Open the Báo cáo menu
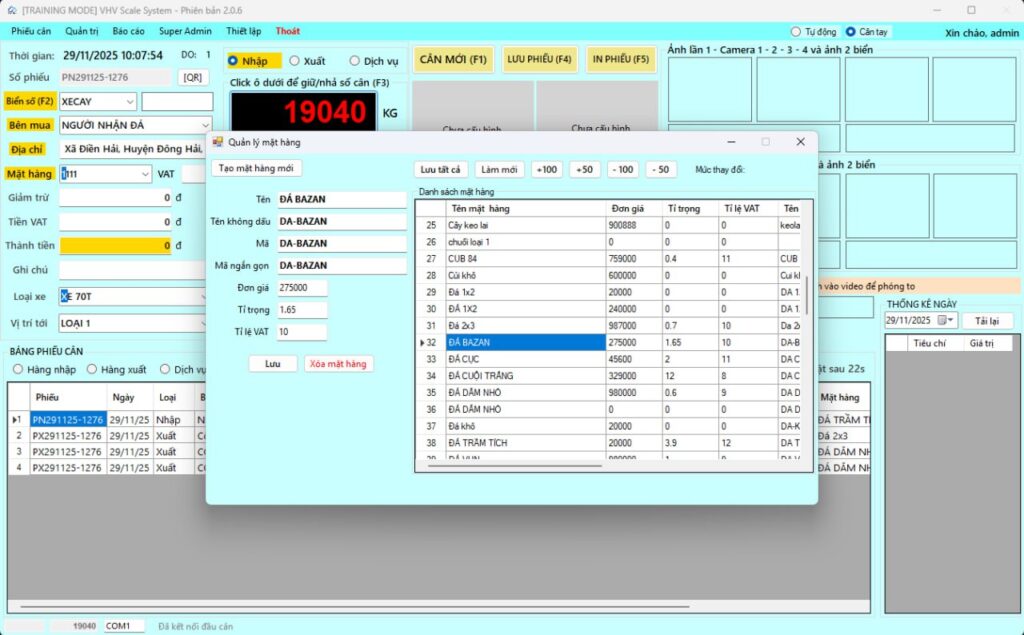The width and height of the screenshot is (1024, 635). (128, 31)
